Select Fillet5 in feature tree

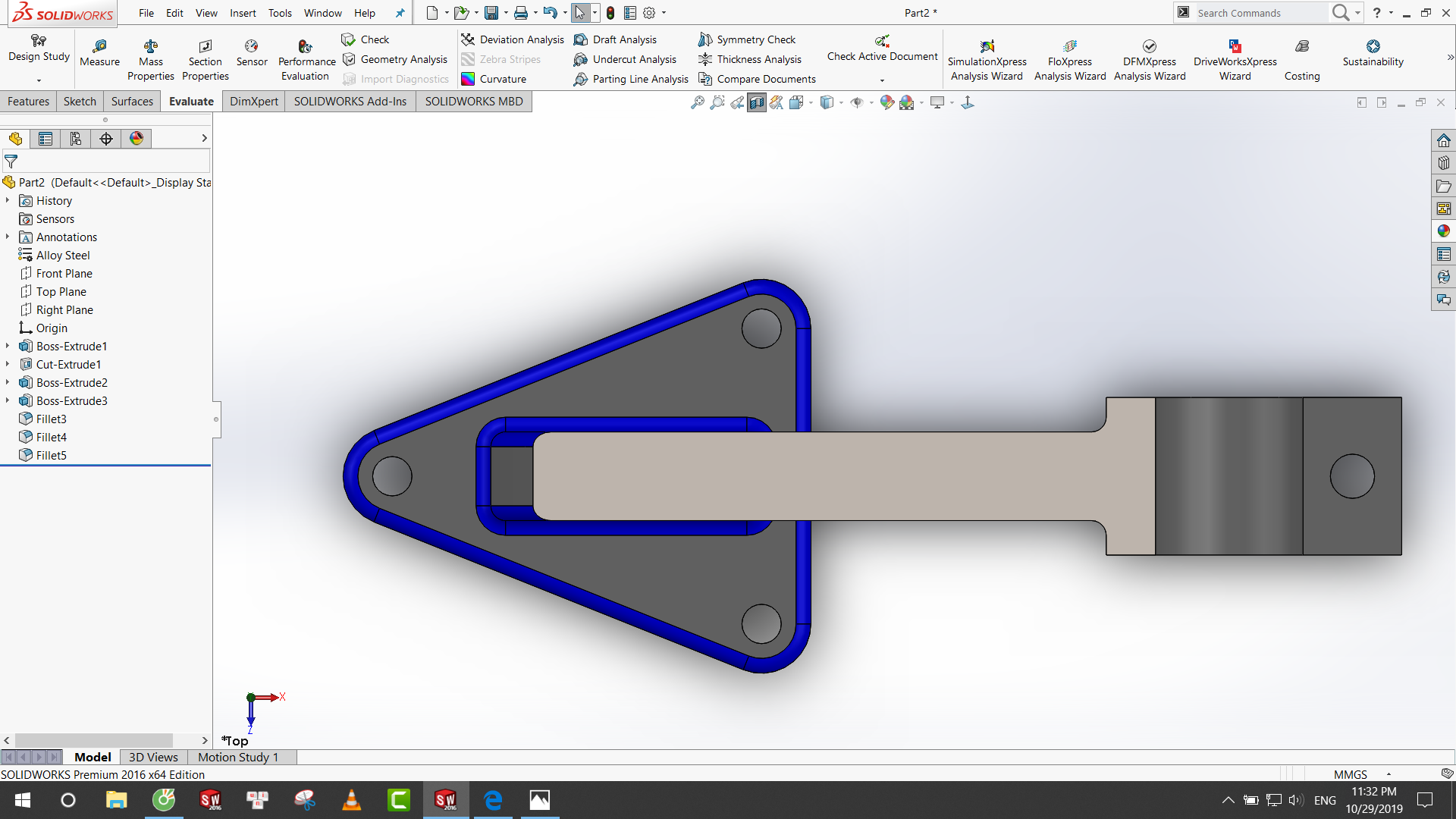[x=51, y=455]
